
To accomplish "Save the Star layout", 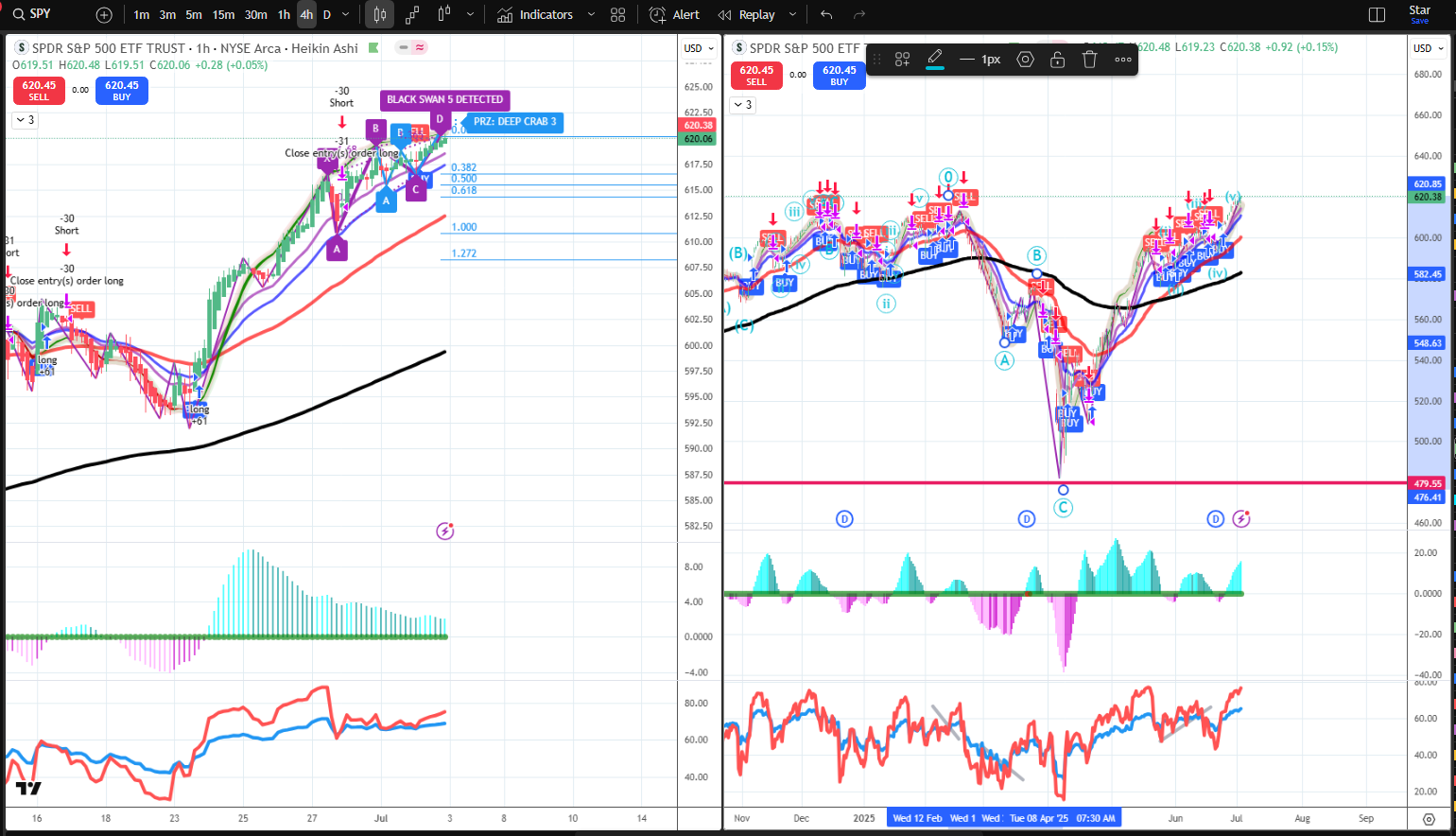I will 1420,14.
